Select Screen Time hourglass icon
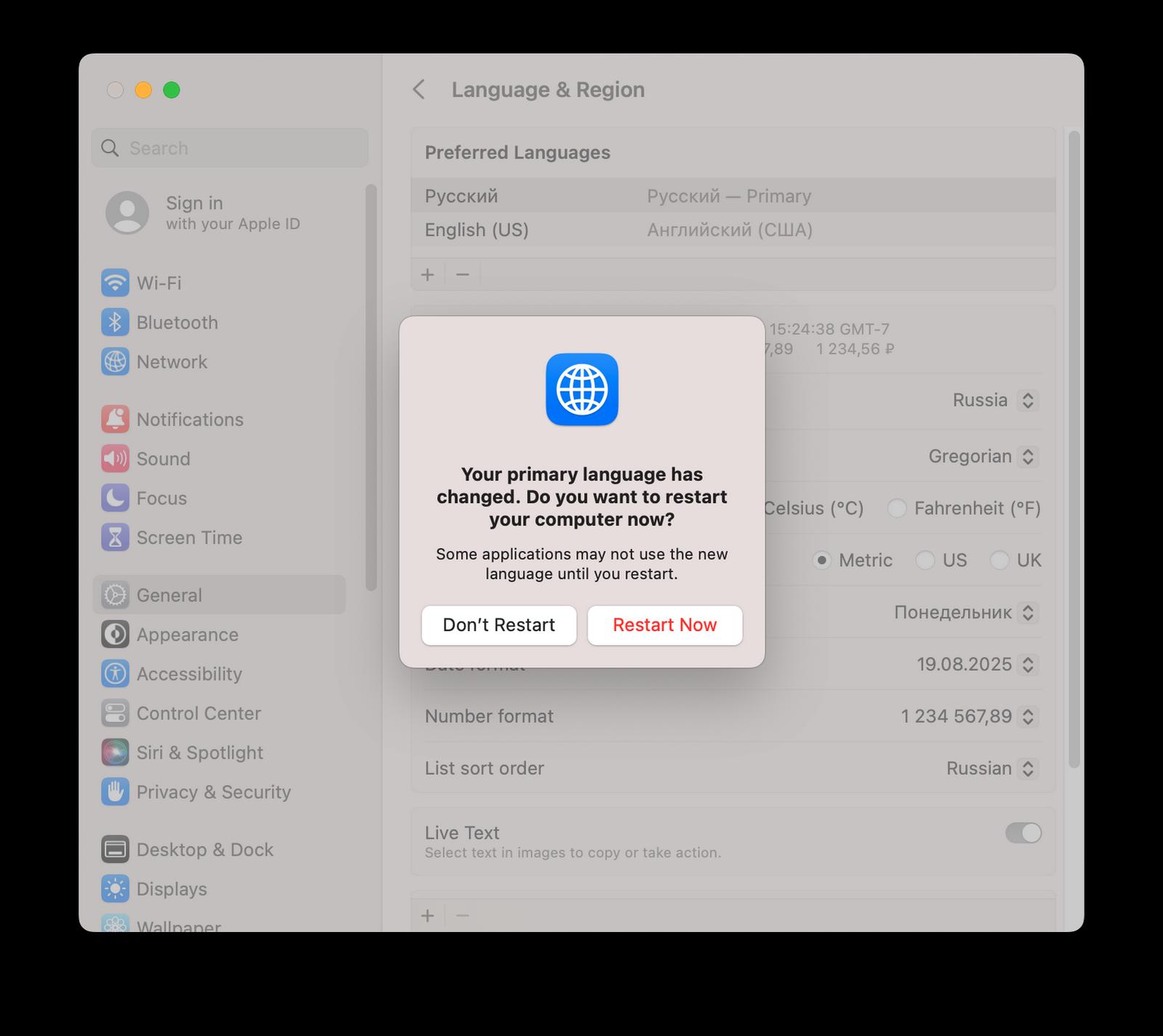 (115, 537)
